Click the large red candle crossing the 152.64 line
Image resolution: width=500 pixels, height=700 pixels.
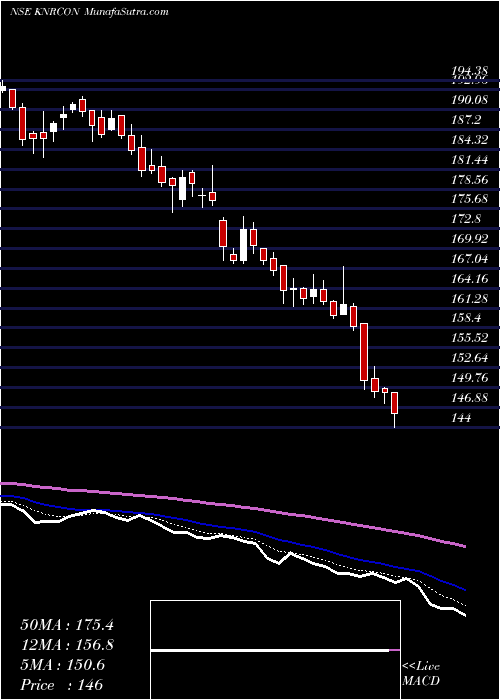coord(364,352)
